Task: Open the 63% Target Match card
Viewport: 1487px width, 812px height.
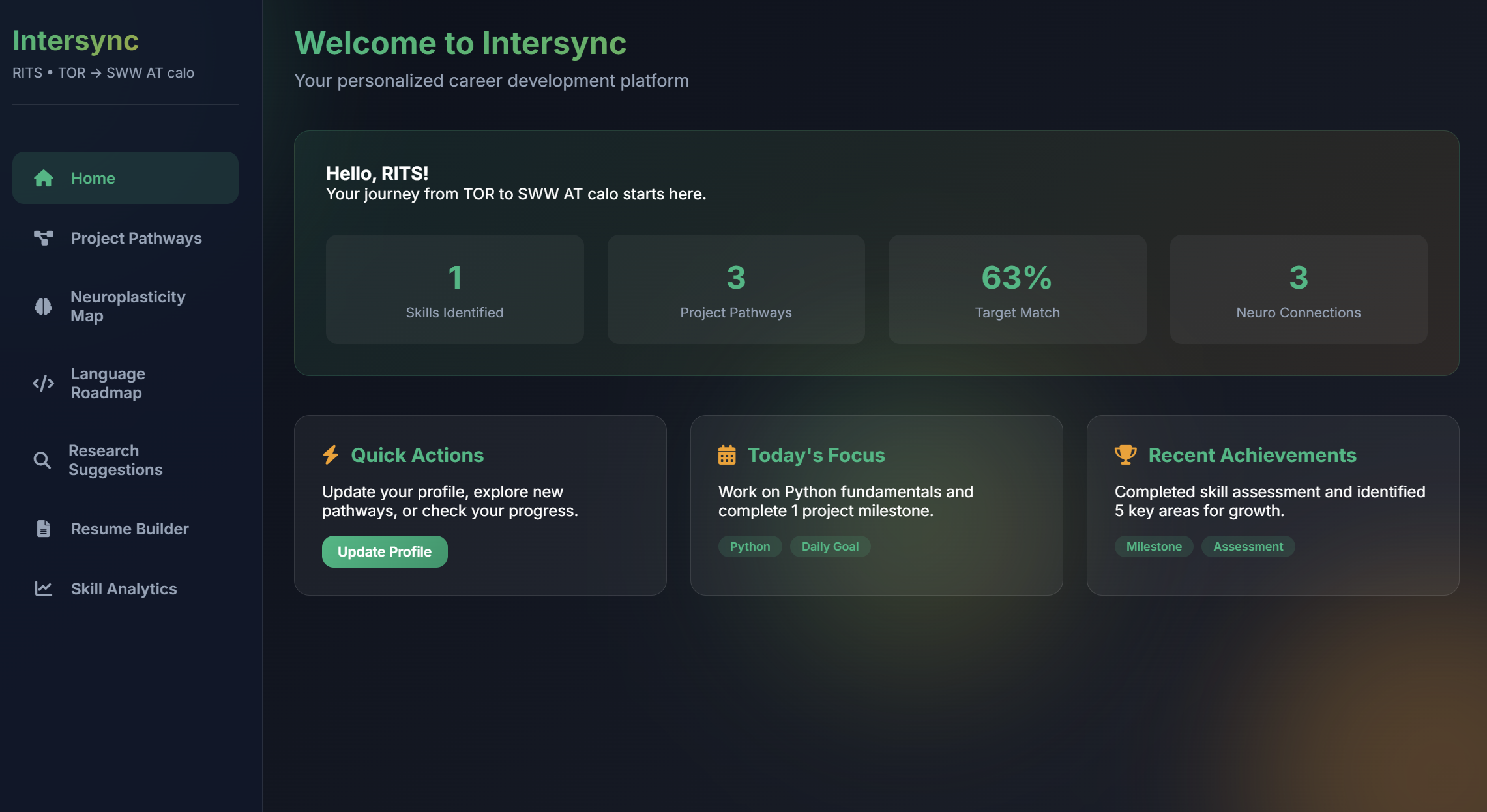Action: 1017,289
